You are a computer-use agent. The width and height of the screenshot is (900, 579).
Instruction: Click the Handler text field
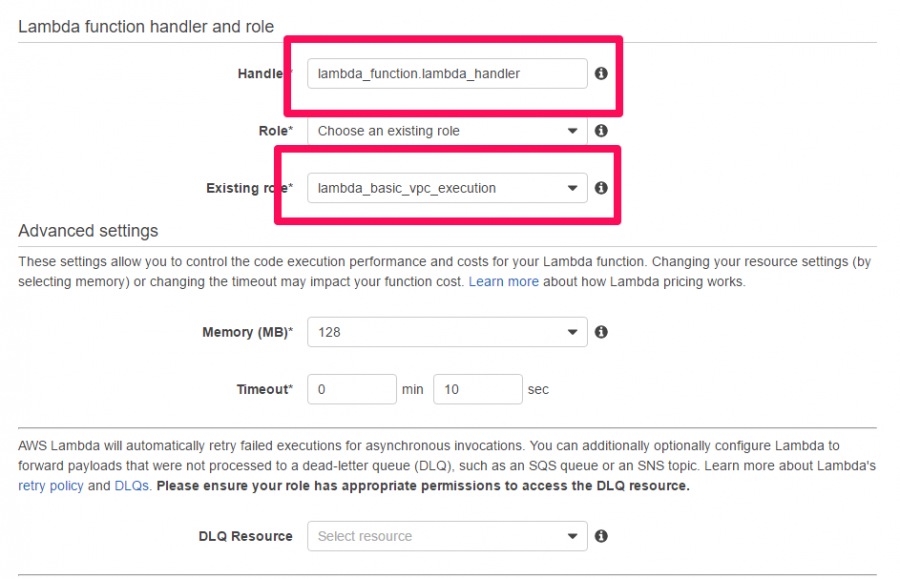(x=447, y=73)
